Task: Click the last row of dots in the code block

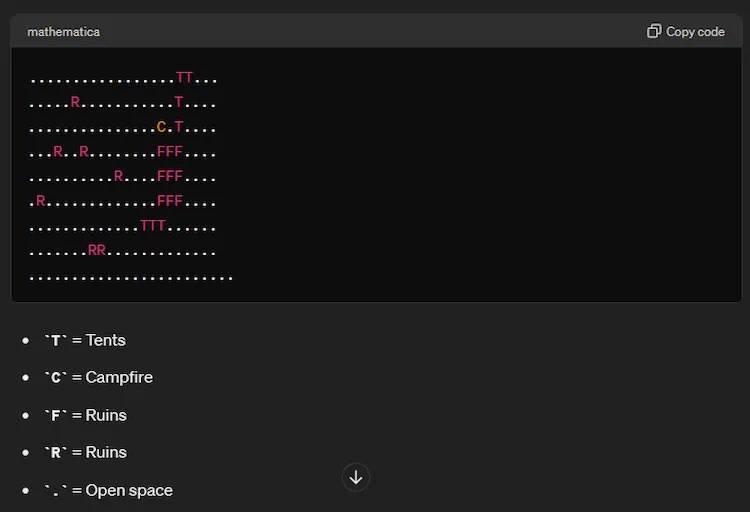Action: click(131, 276)
